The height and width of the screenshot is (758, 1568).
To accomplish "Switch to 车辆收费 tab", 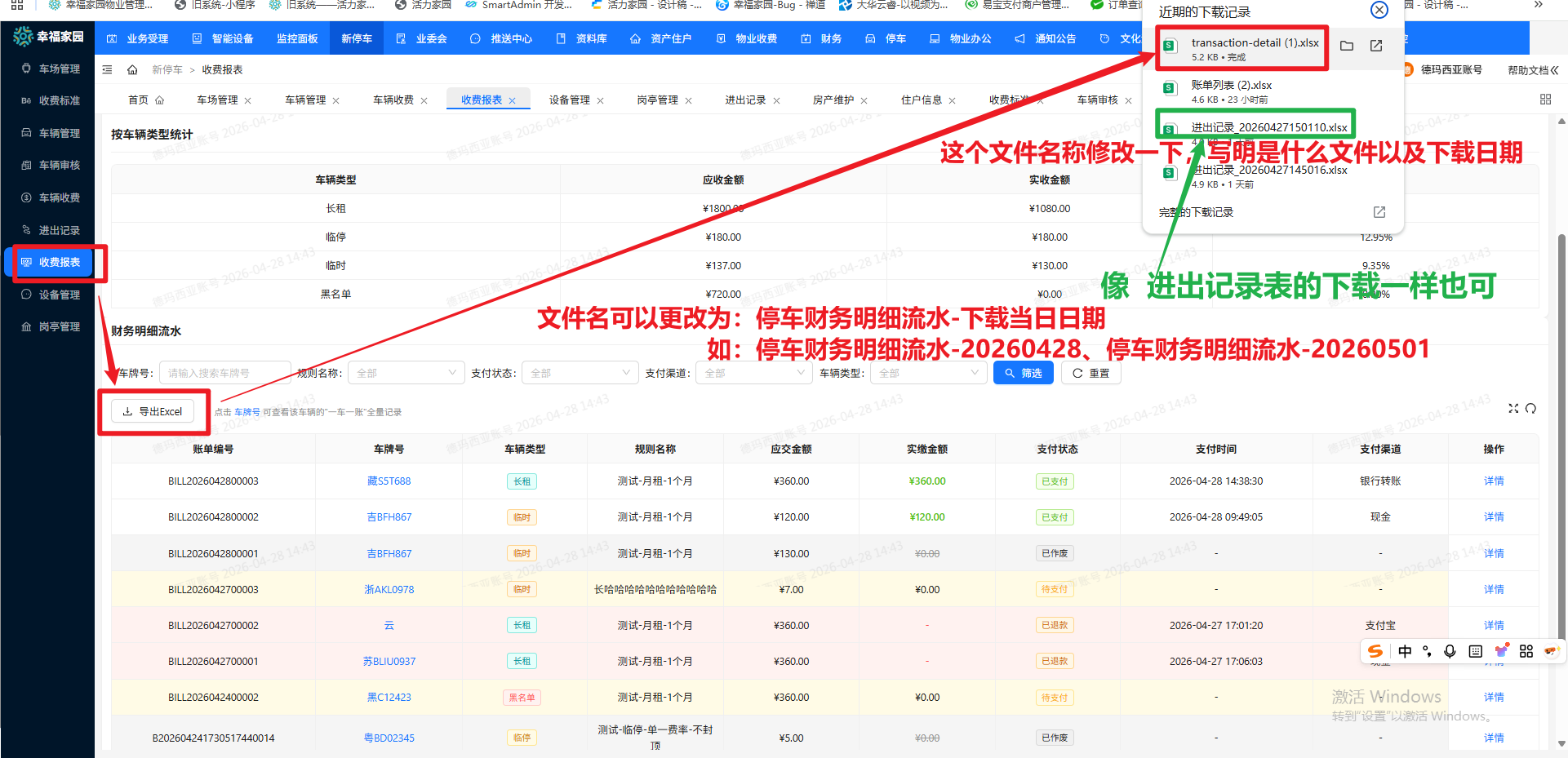I will pos(393,100).
